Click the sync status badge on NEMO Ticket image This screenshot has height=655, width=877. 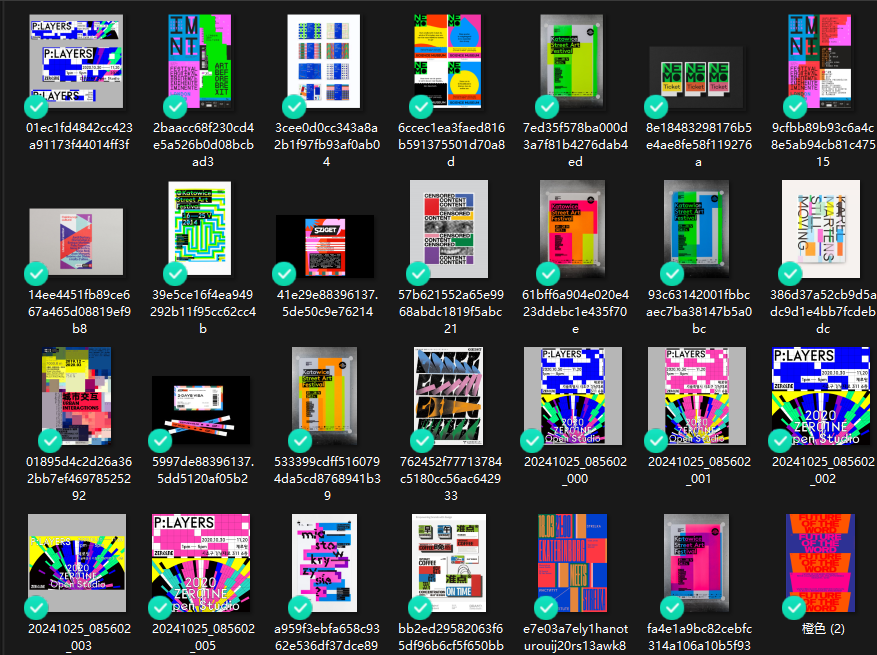(x=656, y=106)
